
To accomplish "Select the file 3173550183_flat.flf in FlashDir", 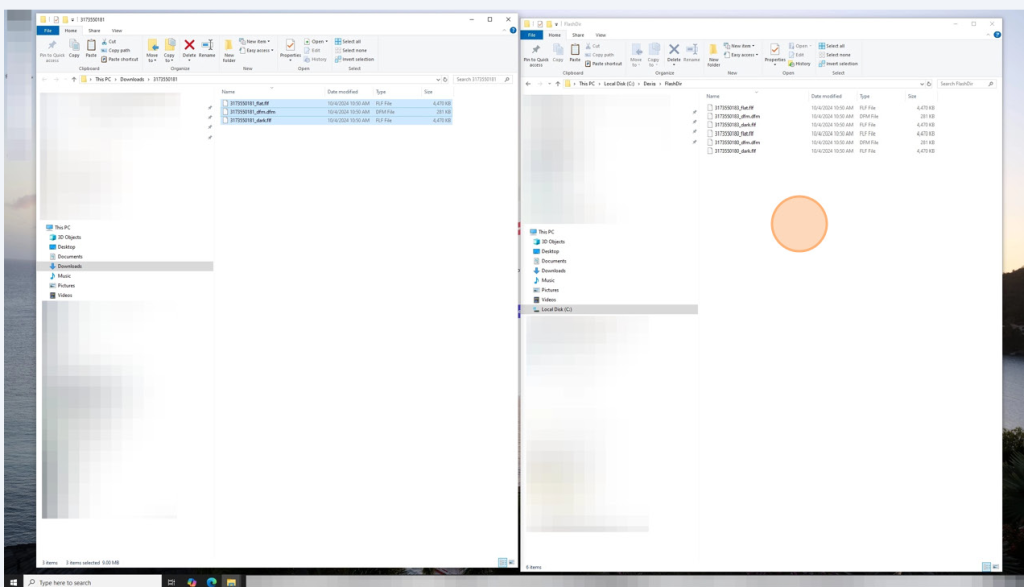I will pos(733,107).
